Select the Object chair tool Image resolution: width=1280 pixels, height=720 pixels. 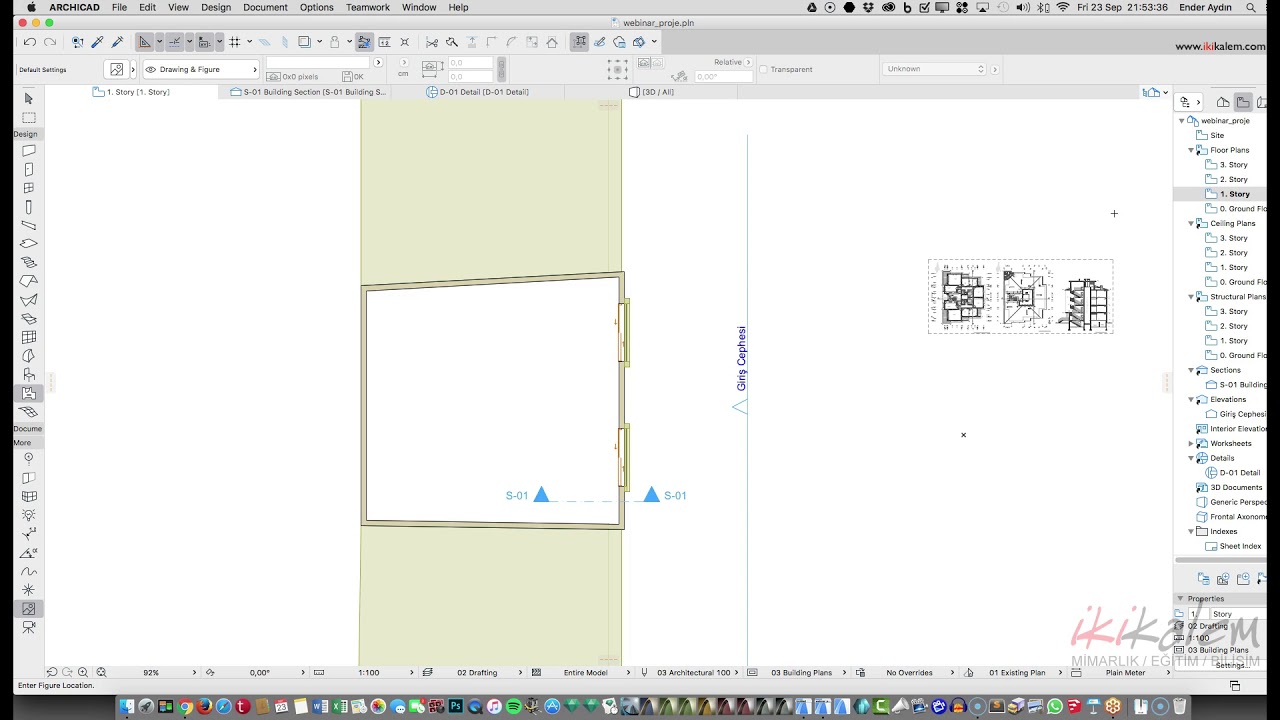(x=28, y=375)
